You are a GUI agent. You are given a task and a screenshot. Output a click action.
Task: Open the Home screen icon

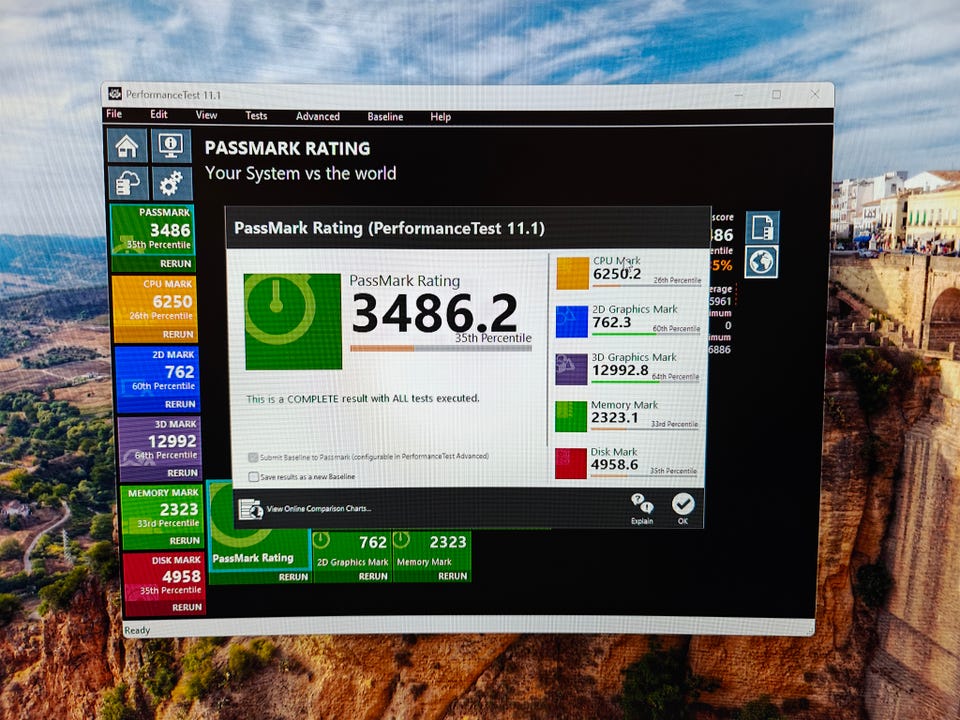(127, 146)
